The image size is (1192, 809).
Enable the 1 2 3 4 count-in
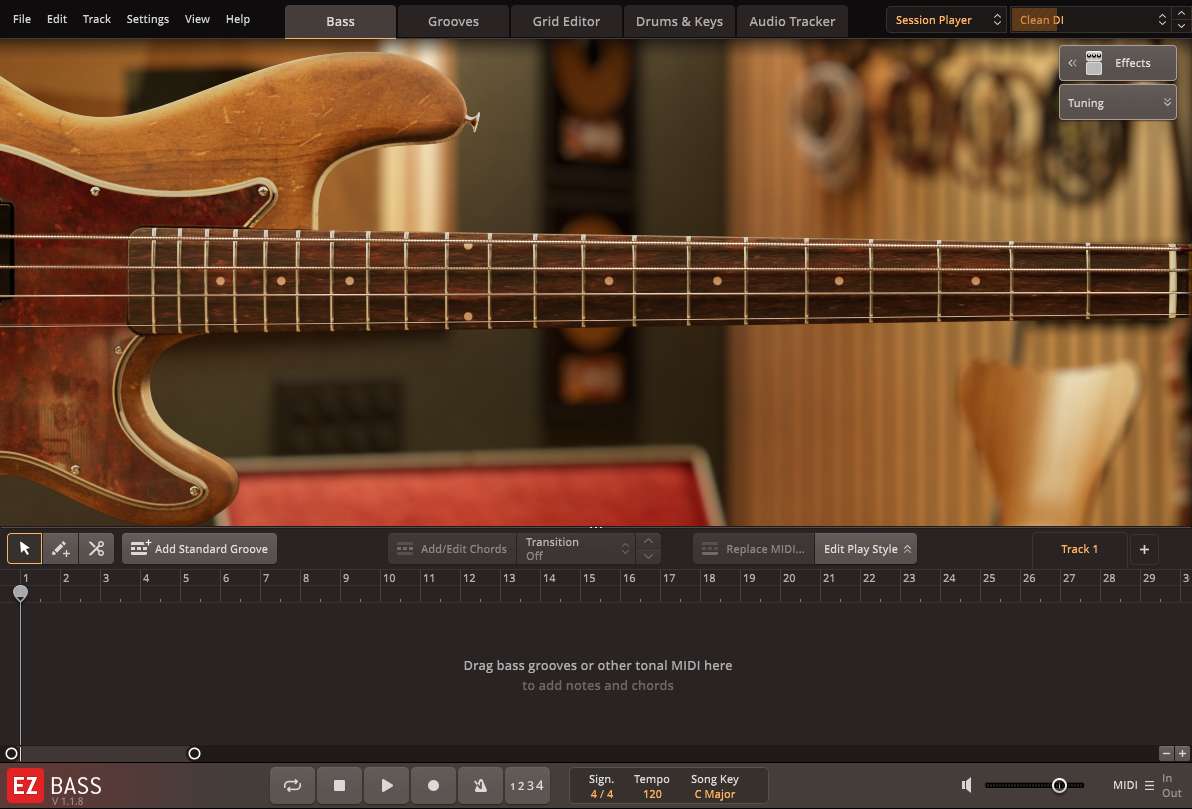(x=527, y=785)
